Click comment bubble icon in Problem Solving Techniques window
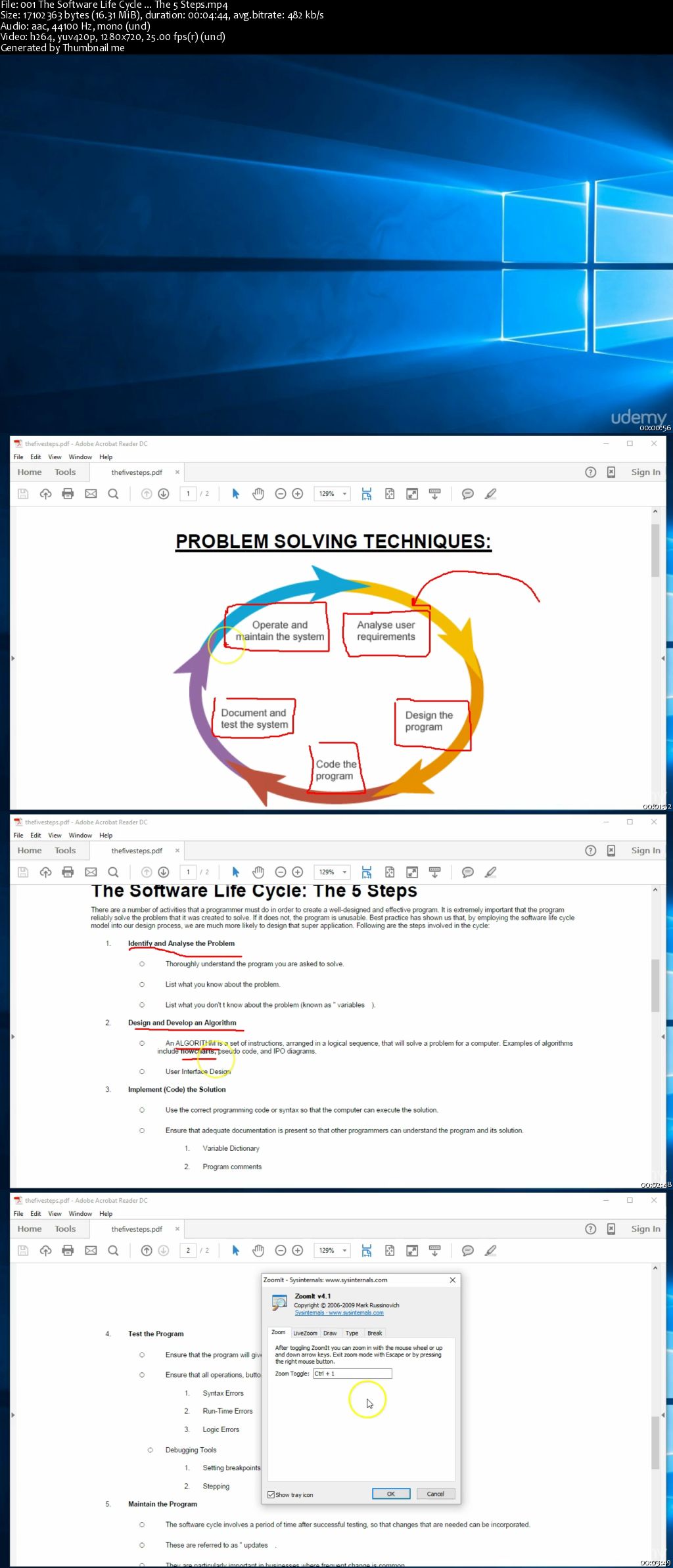Viewport: 673px width, 1568px height. [x=468, y=494]
